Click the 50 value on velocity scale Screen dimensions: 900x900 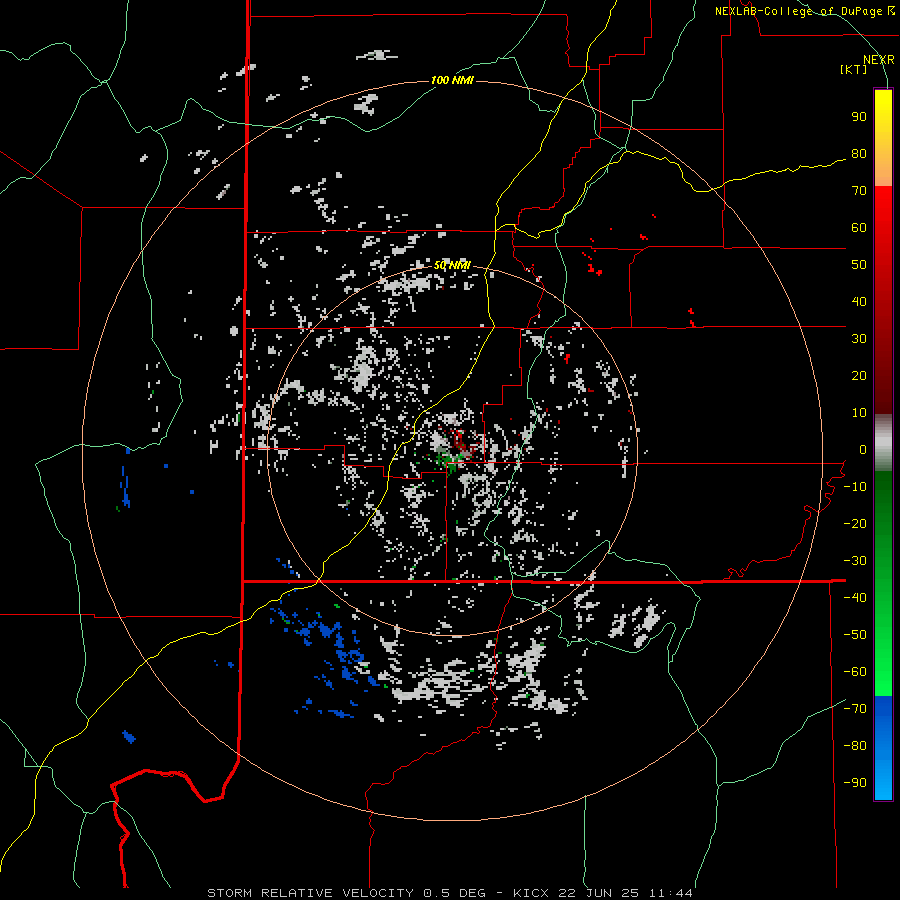coord(859,265)
